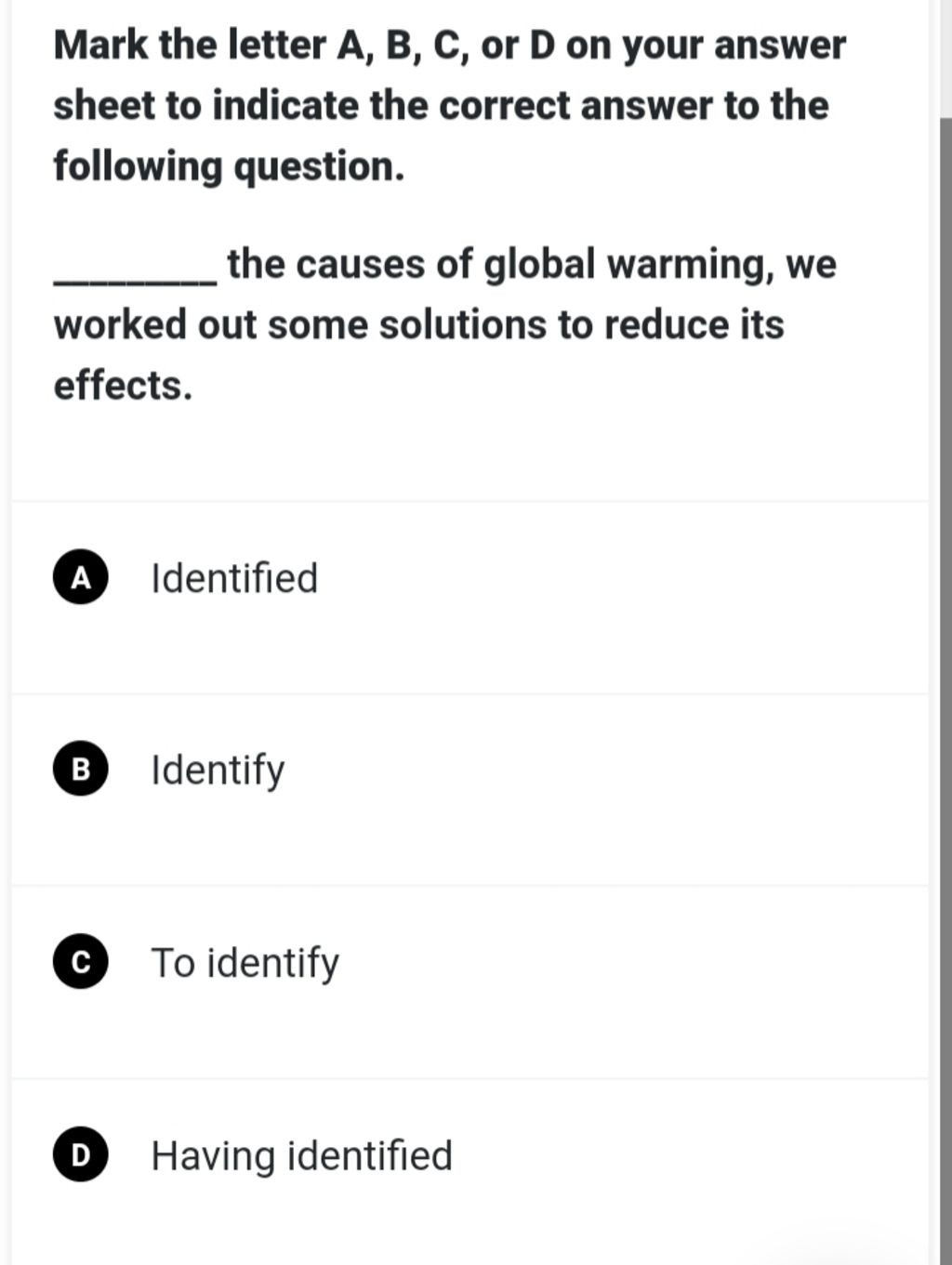This screenshot has width=952, height=1265.
Task: Click the words 'reduce its' in the question
Action: coord(694,324)
